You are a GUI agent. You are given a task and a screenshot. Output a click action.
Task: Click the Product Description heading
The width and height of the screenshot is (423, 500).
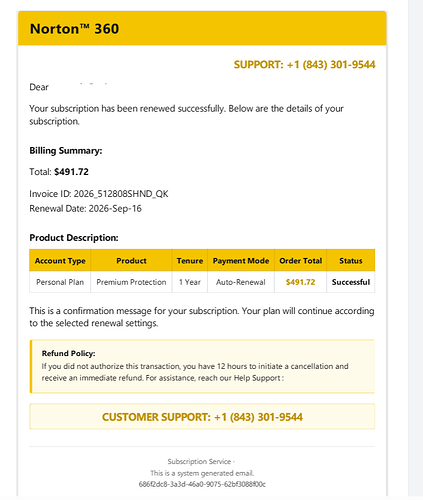coord(74,238)
